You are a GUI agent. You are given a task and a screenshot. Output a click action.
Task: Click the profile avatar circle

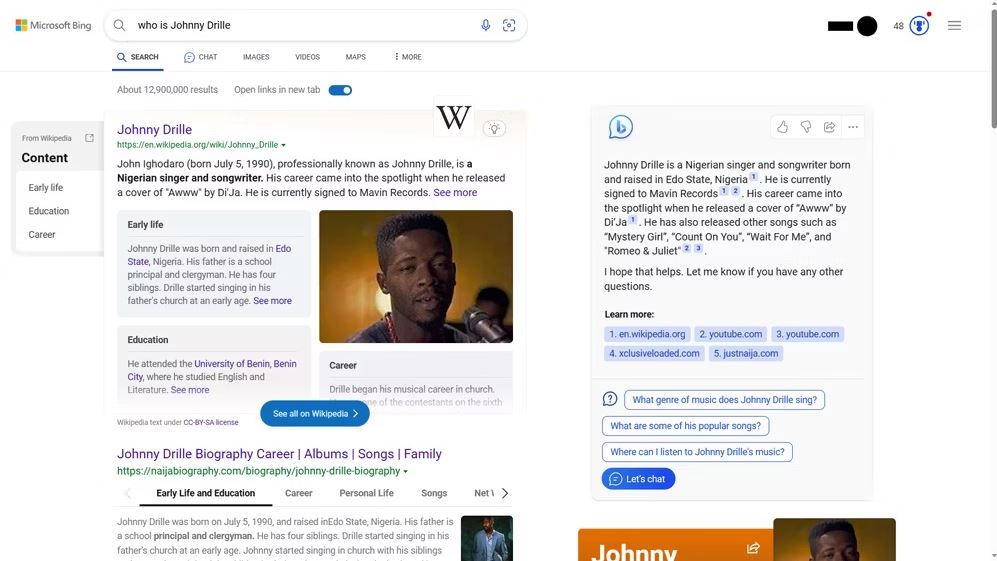point(867,26)
